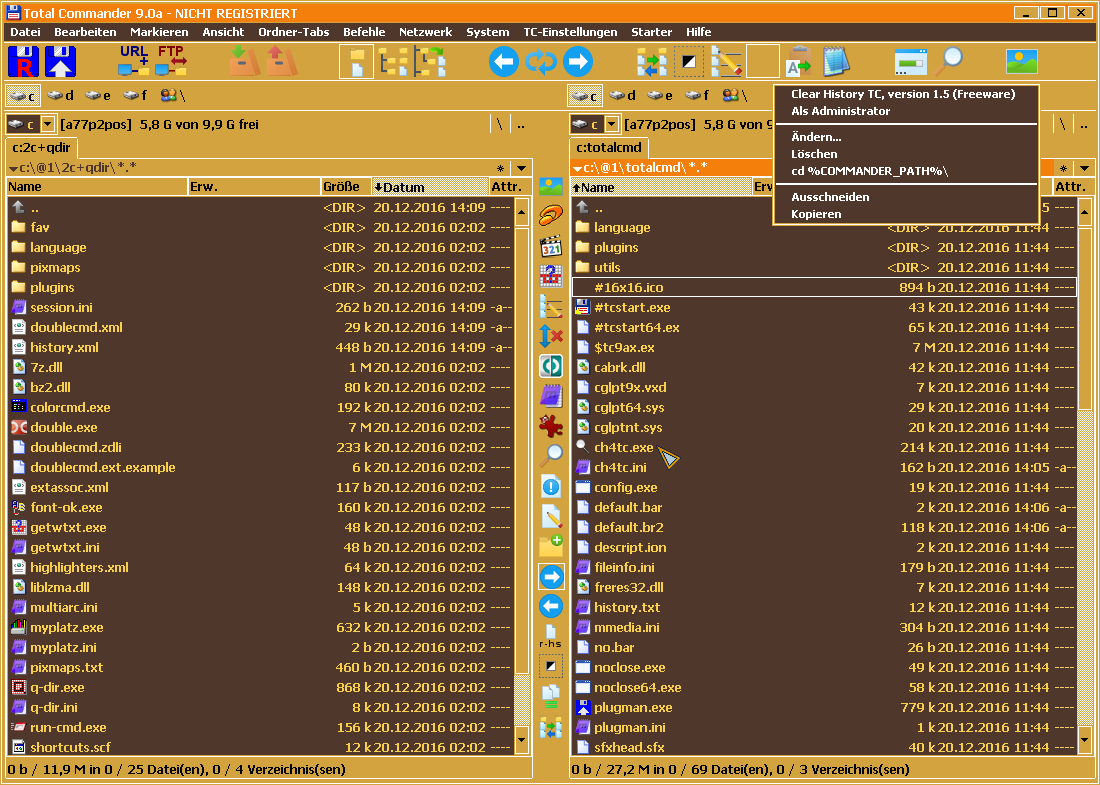Sort left panel by Größe column
1100x785 pixels.
346,187
